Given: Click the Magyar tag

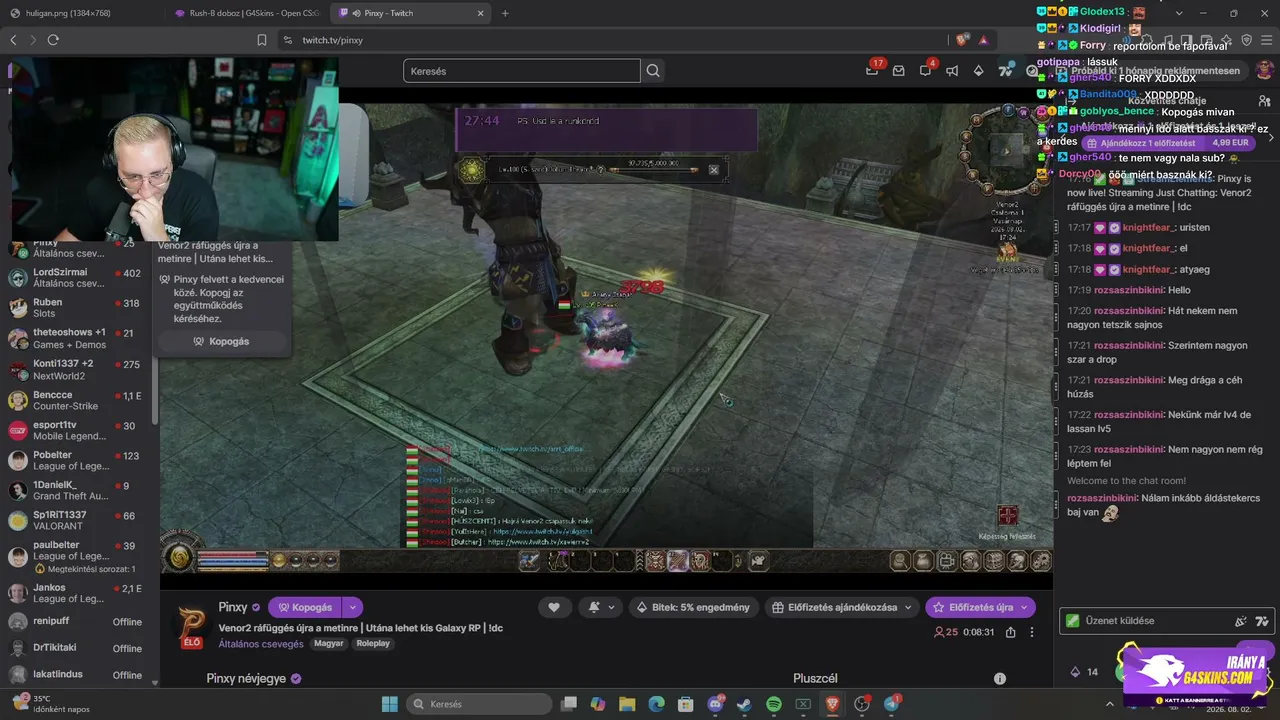Looking at the screenshot, I should [329, 644].
